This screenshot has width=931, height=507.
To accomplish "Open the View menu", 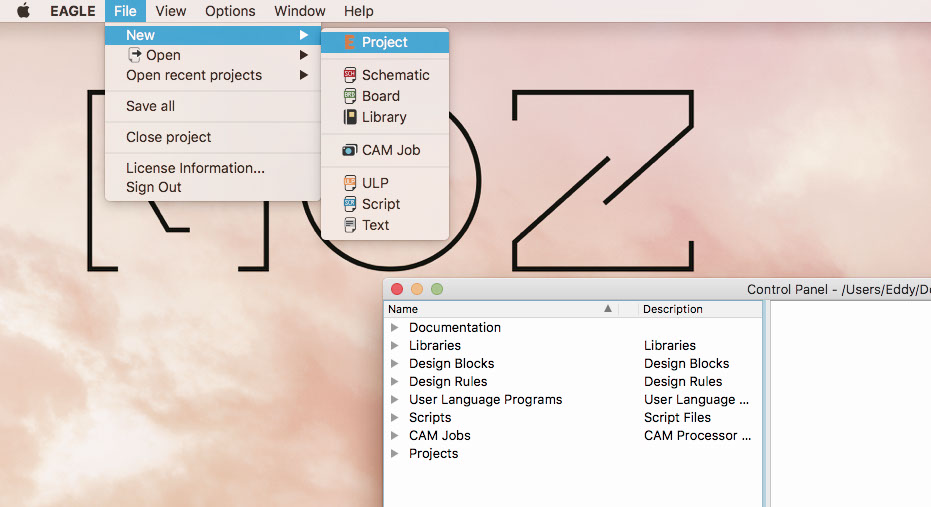I will click(170, 11).
